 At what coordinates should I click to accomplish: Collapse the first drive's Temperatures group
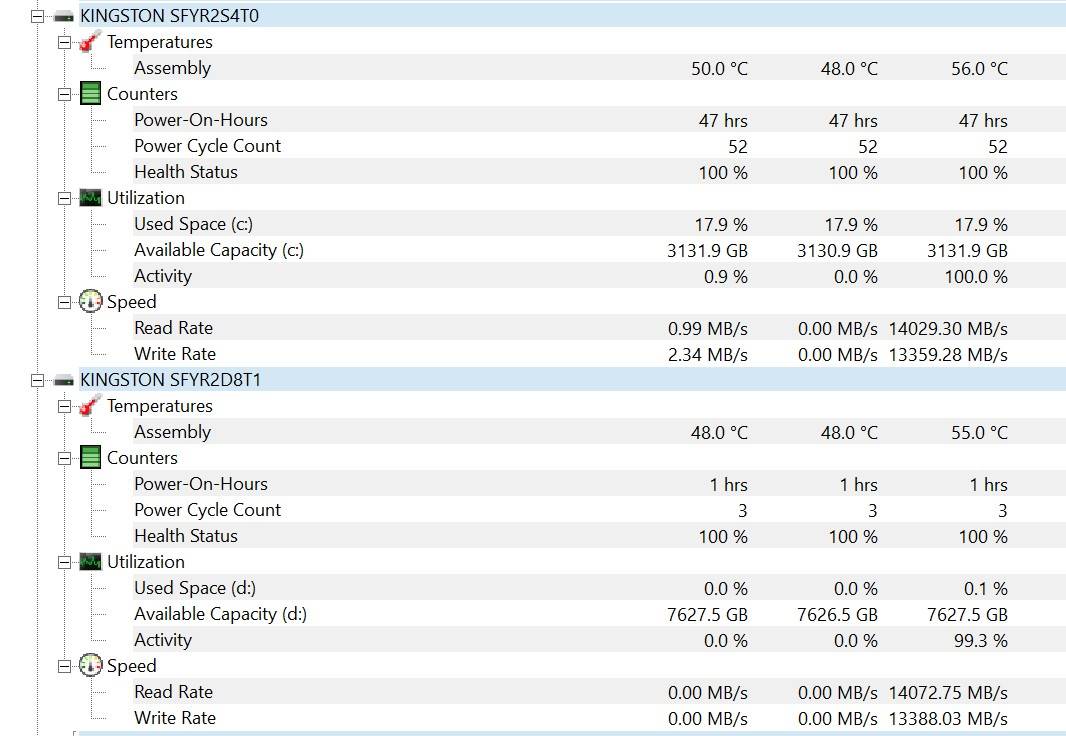point(64,42)
